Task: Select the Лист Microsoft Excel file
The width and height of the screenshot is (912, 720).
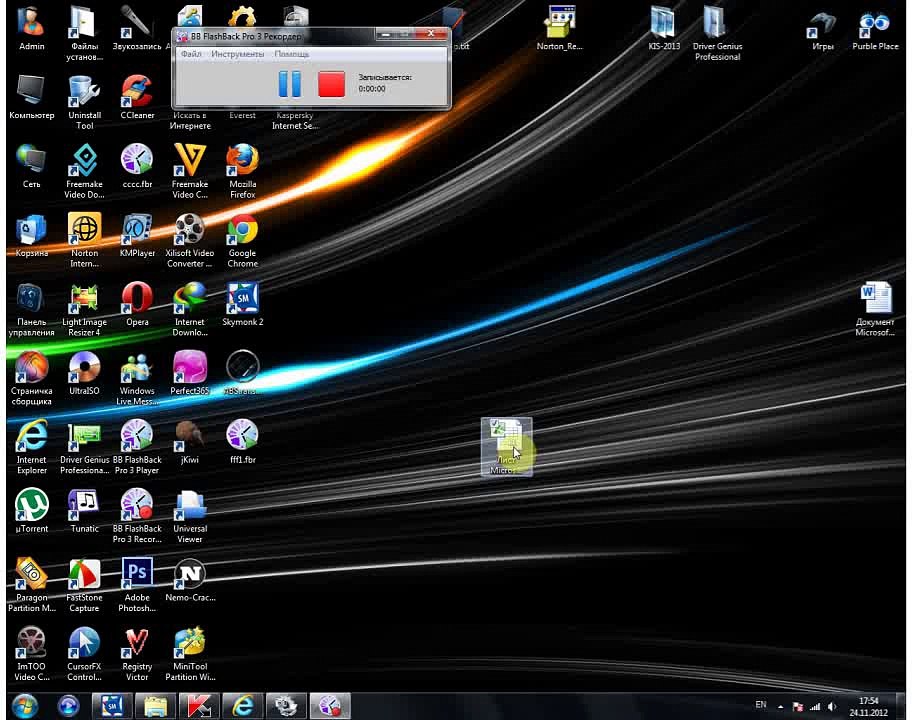Action: click(x=506, y=447)
